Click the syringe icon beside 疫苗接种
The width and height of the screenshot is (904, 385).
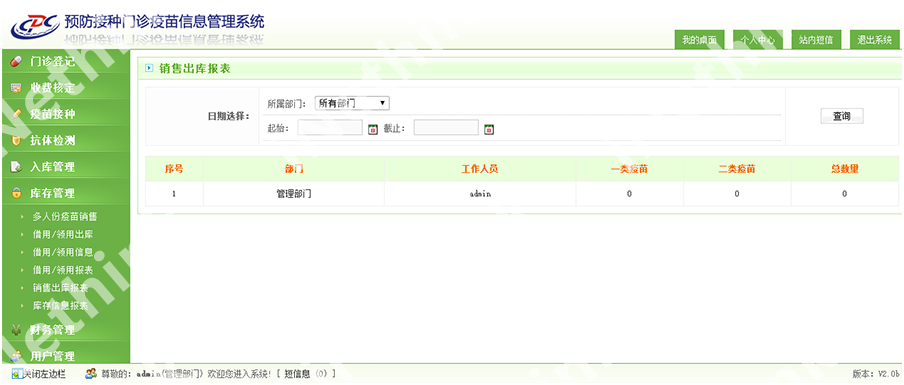coord(16,114)
